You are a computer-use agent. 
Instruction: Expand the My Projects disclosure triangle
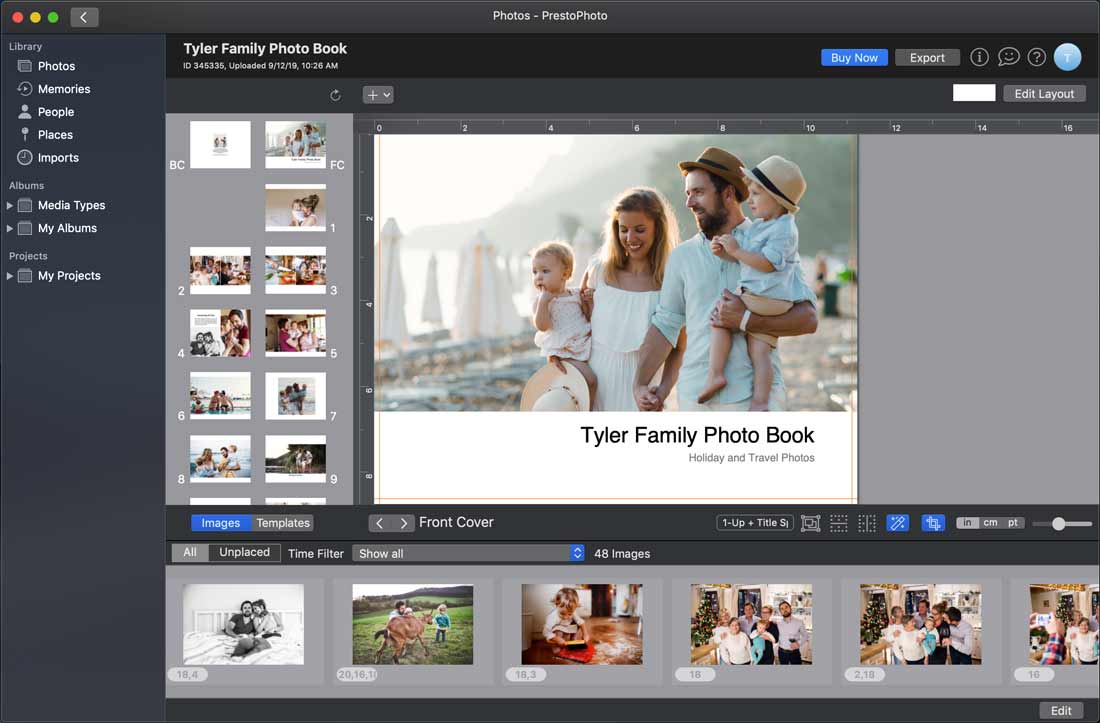click(10, 276)
